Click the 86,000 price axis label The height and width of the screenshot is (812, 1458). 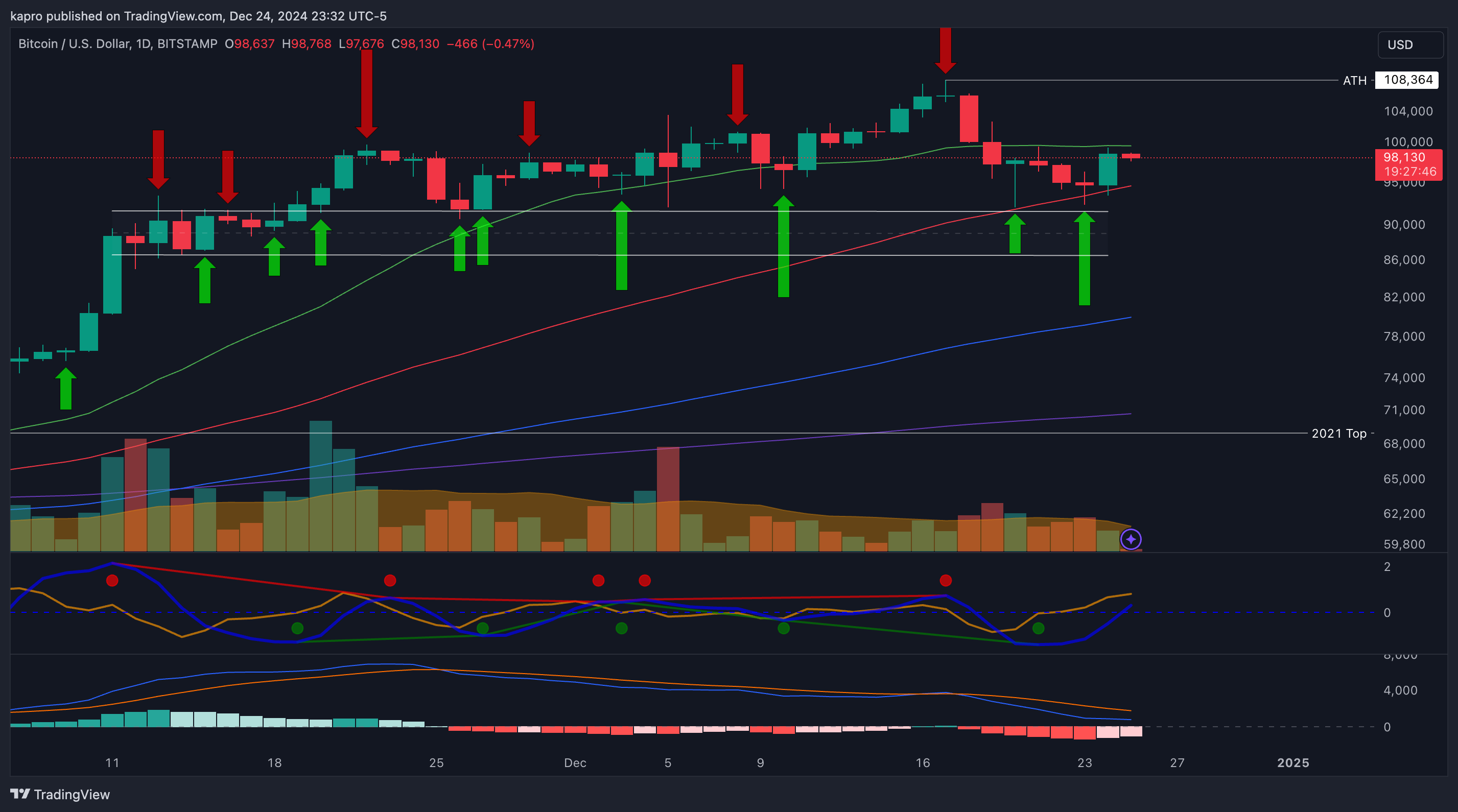[x=1404, y=260]
